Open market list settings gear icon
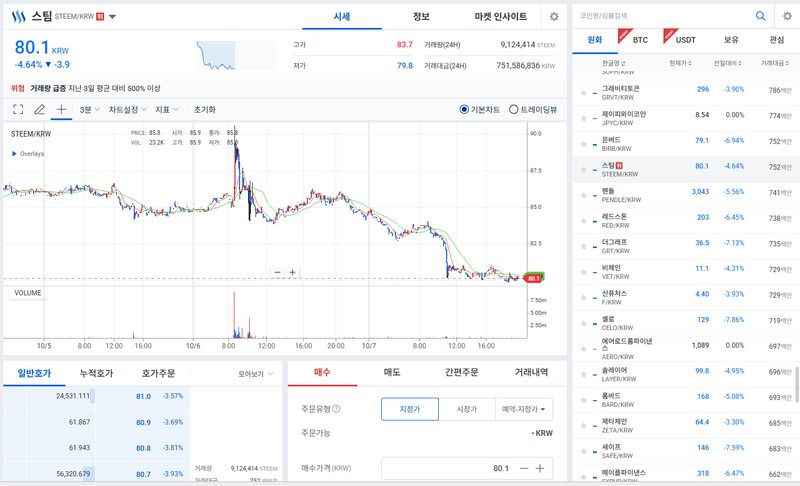The width and height of the screenshot is (800, 486). tap(787, 16)
